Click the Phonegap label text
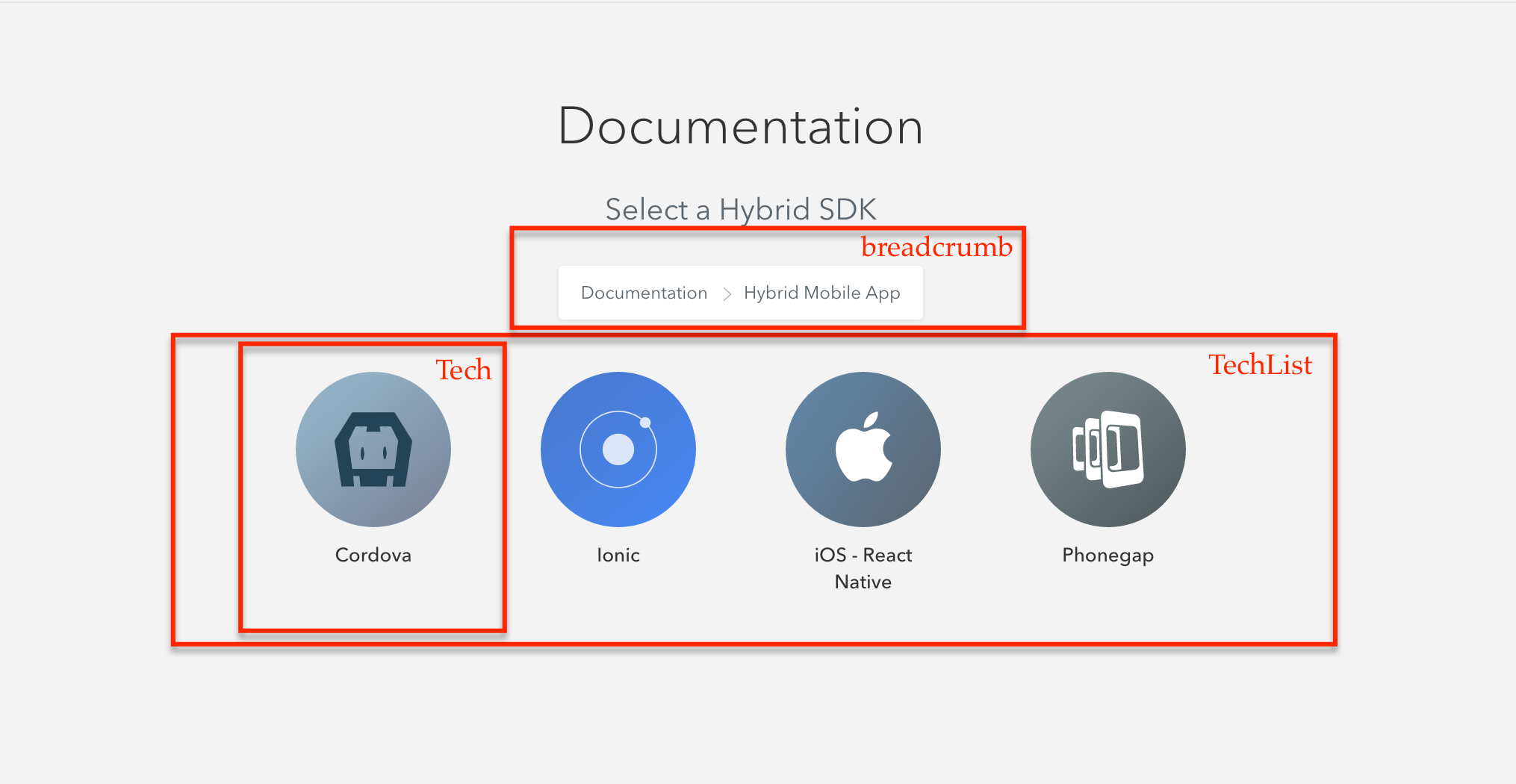This screenshot has height=784, width=1516. [x=1108, y=556]
